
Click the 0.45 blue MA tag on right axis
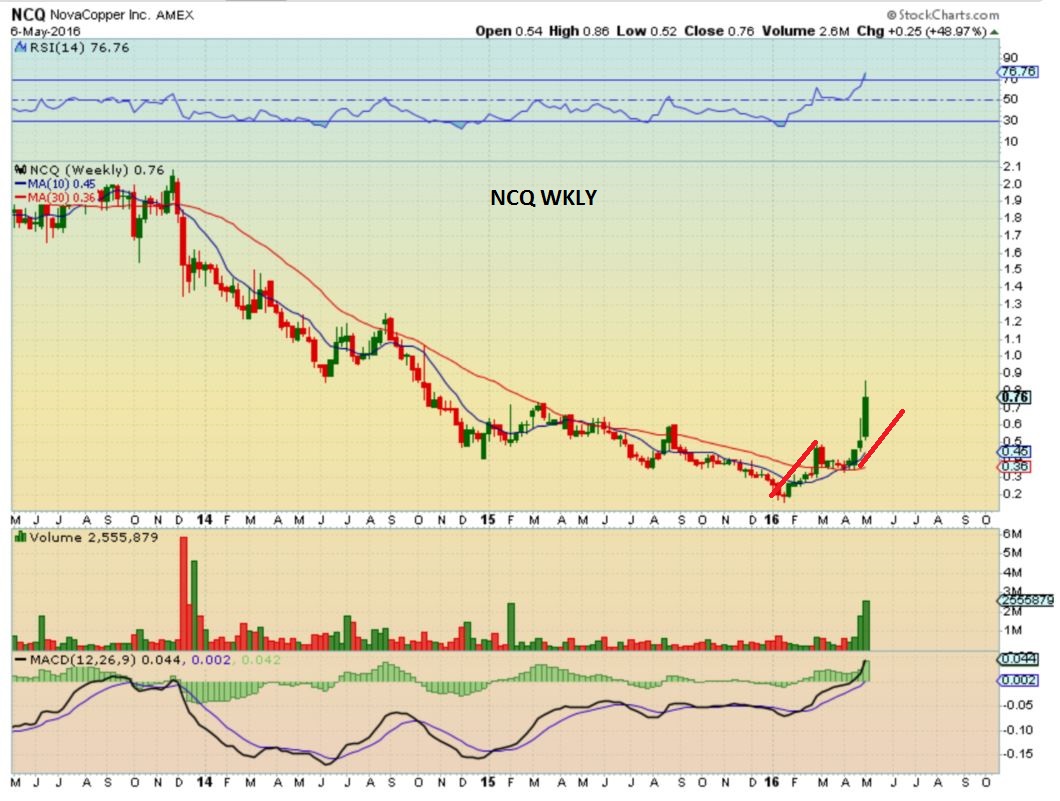point(1015,452)
